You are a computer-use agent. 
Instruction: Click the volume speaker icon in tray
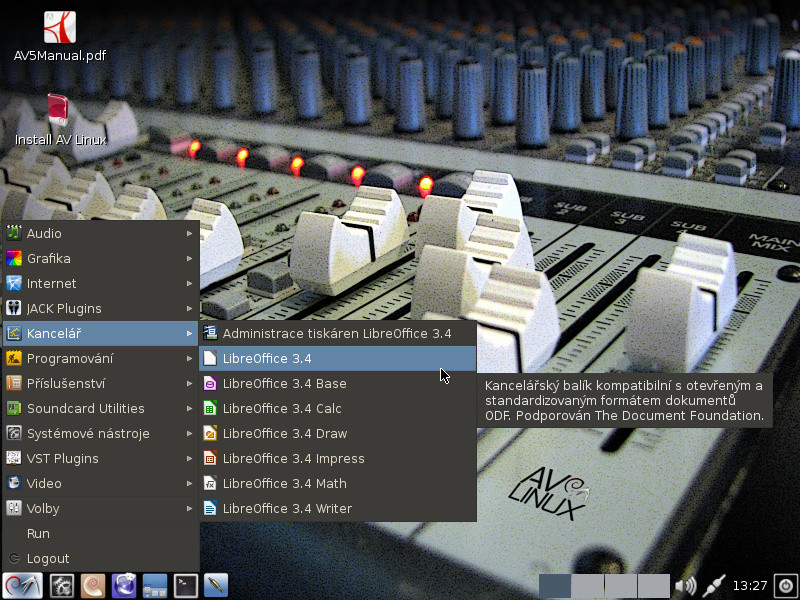click(685, 586)
